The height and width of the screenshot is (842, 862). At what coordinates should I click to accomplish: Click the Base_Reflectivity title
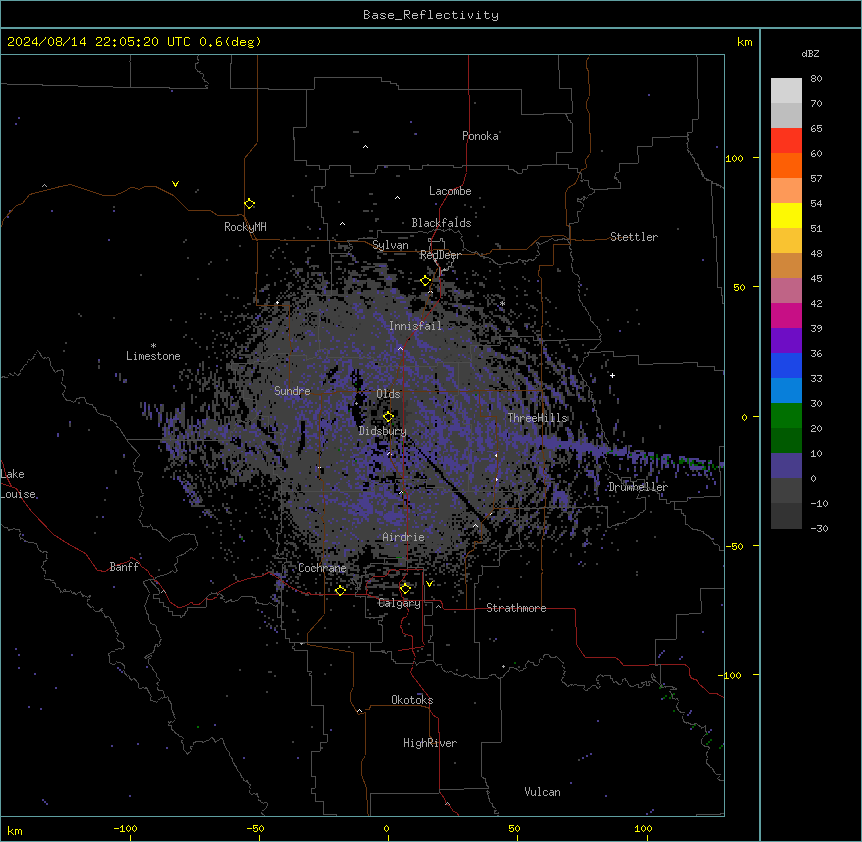[x=431, y=15]
